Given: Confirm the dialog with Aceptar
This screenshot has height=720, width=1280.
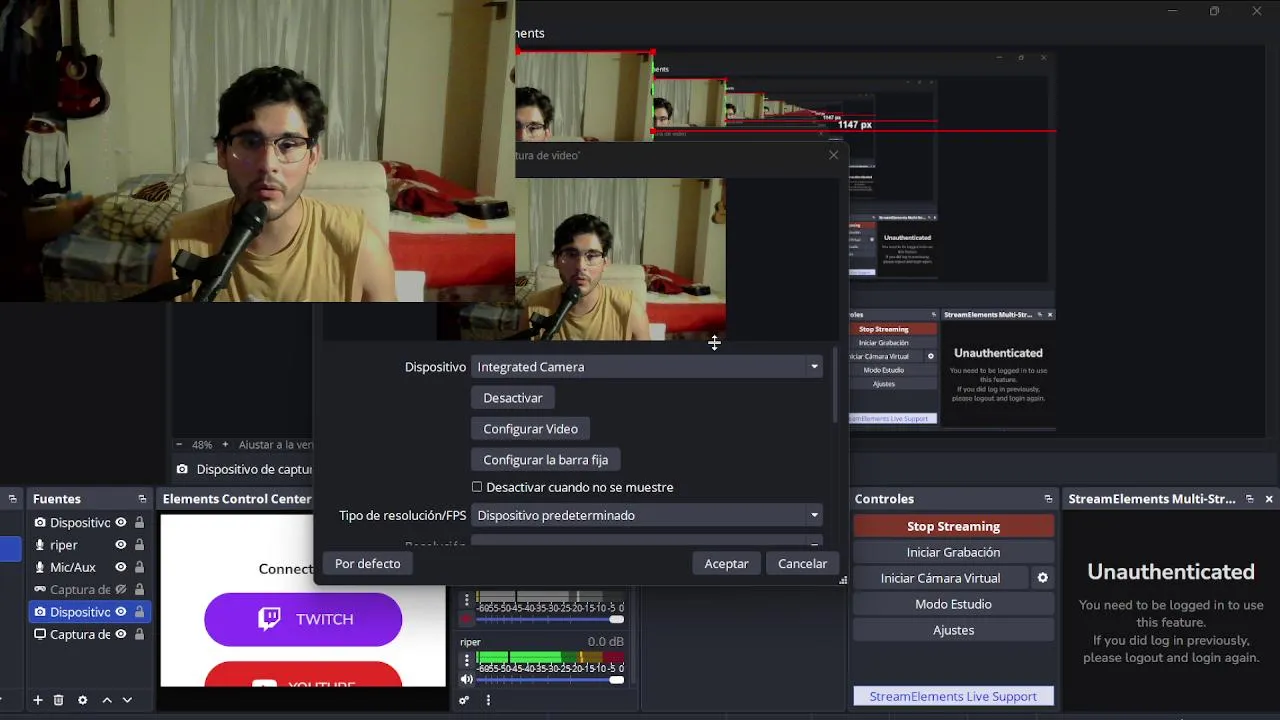Looking at the screenshot, I should coord(726,564).
